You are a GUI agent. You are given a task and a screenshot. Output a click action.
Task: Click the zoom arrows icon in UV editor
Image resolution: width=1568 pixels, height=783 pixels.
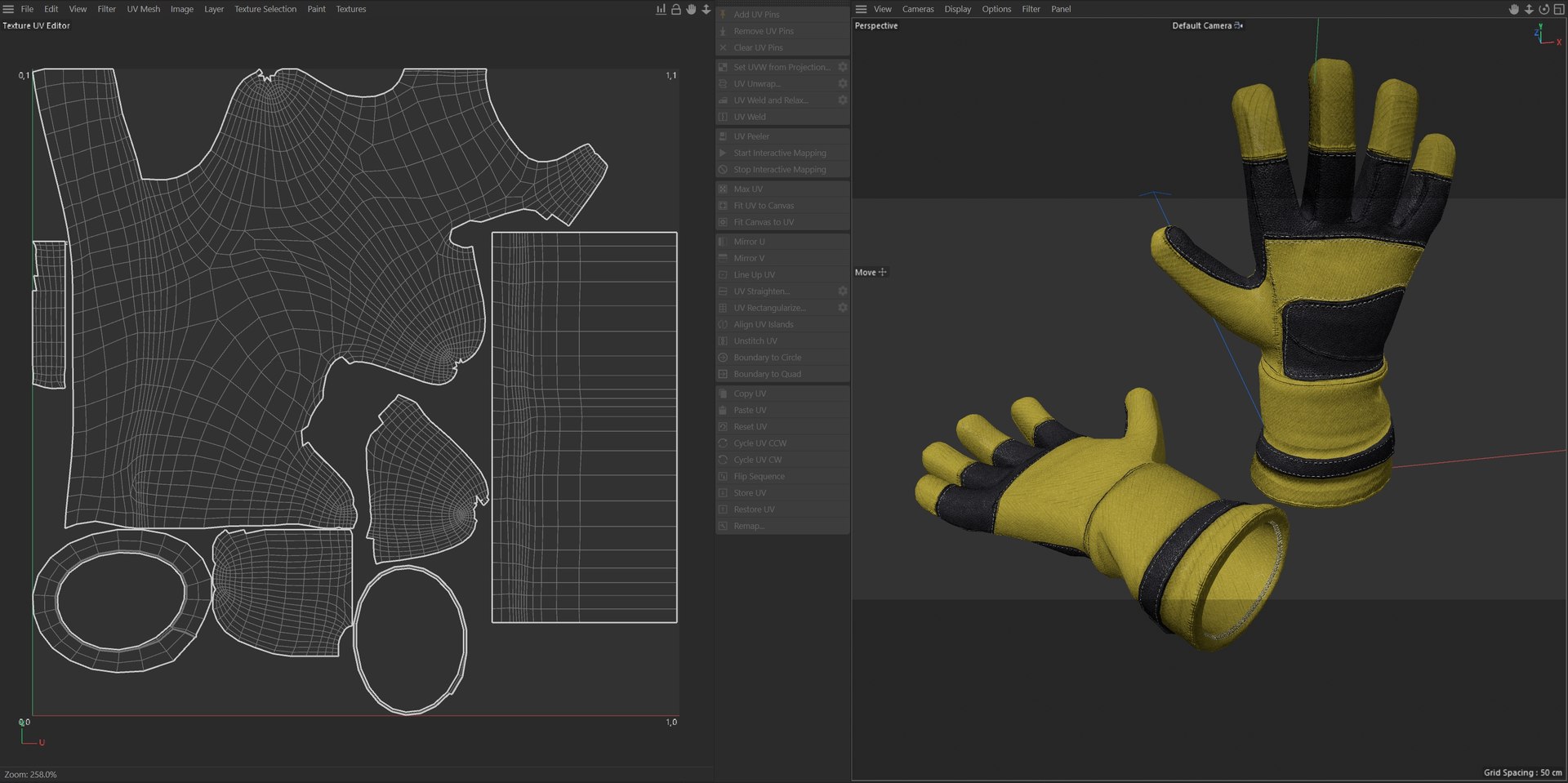706,9
